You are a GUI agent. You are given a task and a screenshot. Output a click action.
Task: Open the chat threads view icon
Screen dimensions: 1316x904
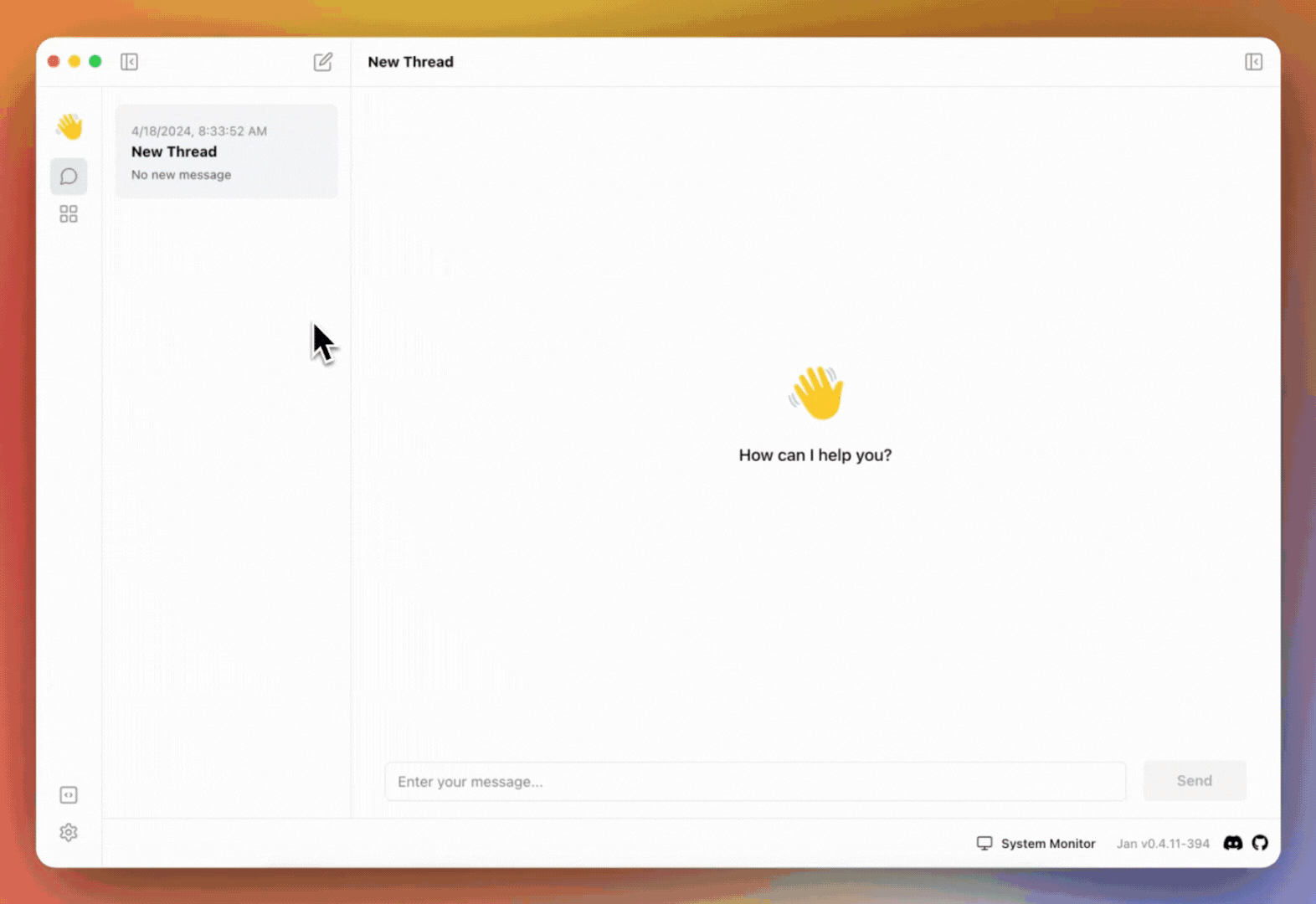point(69,177)
